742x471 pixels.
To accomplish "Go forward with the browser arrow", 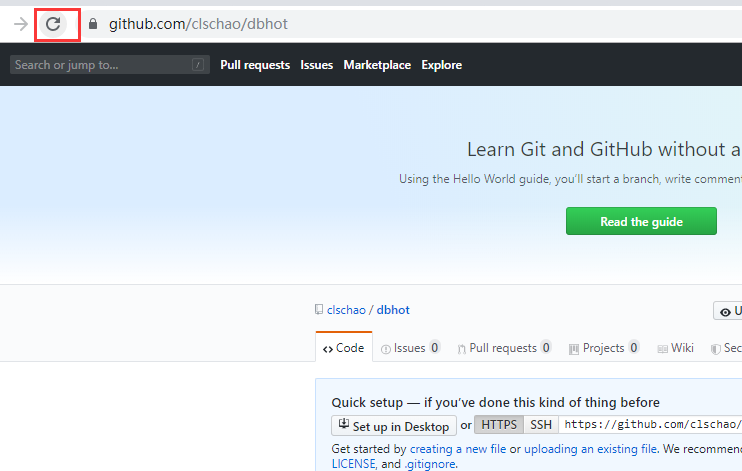I will coord(21,24).
